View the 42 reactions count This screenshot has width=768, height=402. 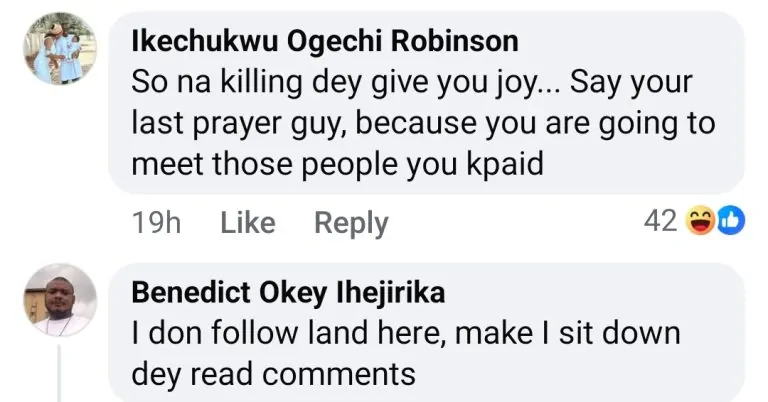click(x=661, y=221)
